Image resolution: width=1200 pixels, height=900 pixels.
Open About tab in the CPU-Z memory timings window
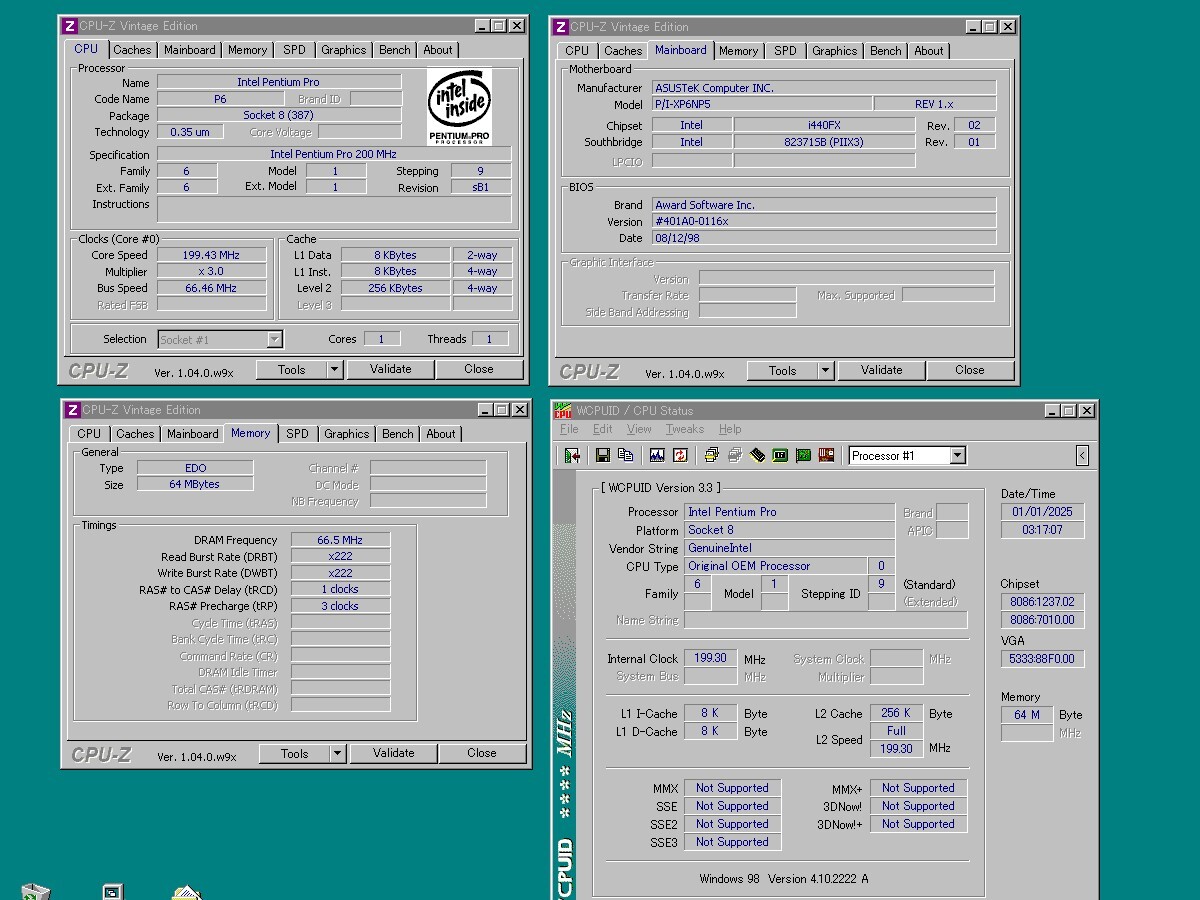[441, 434]
